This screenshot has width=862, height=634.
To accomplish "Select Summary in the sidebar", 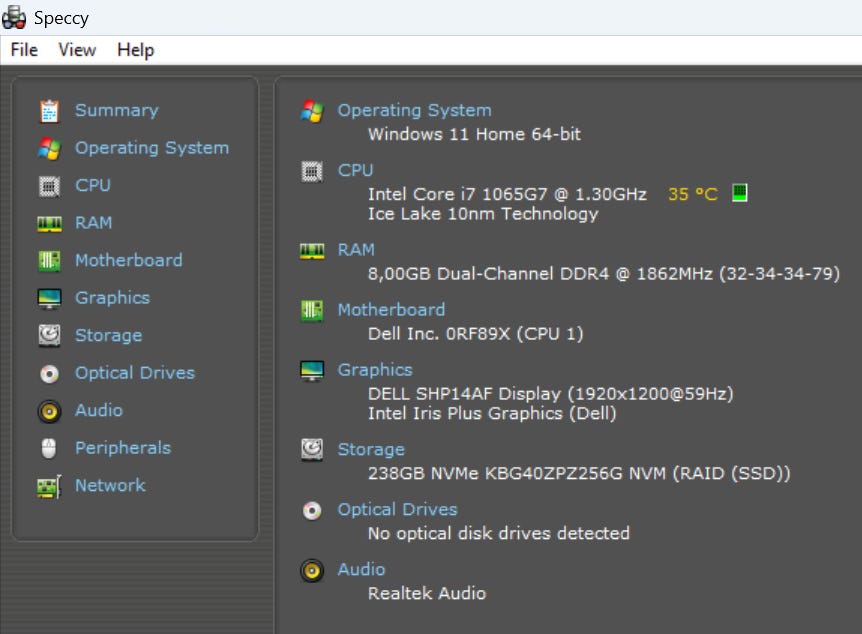I will point(117,111).
